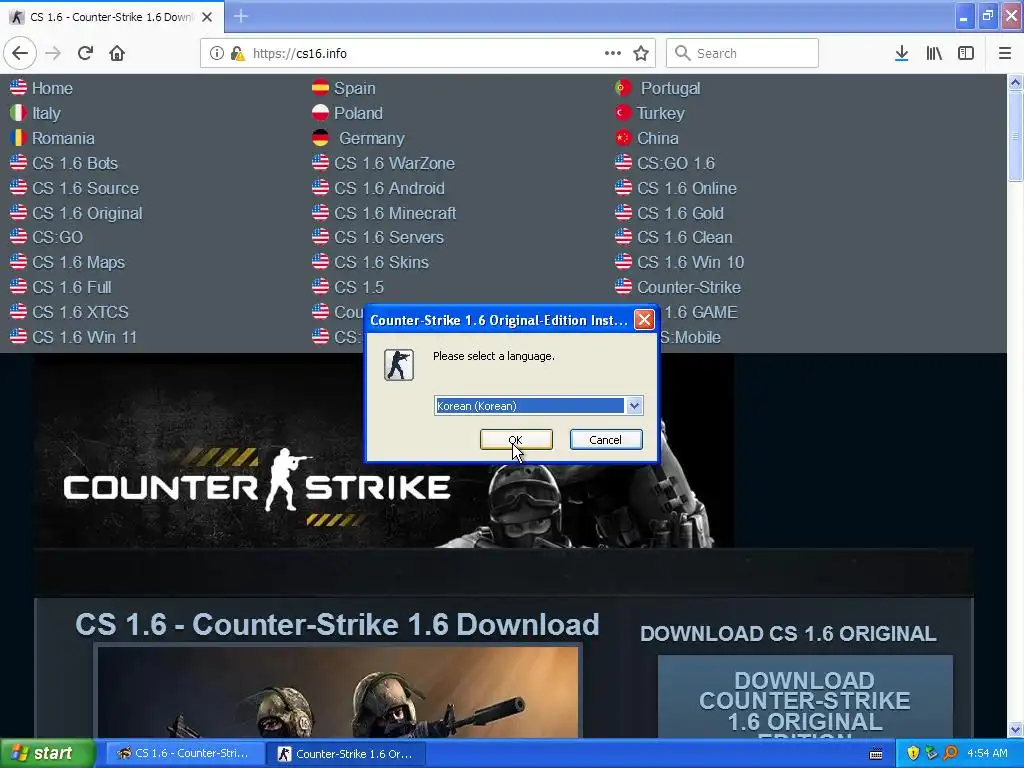This screenshot has height=768, width=1024.
Task: Go back using the browser back arrow
Action: (x=20, y=54)
